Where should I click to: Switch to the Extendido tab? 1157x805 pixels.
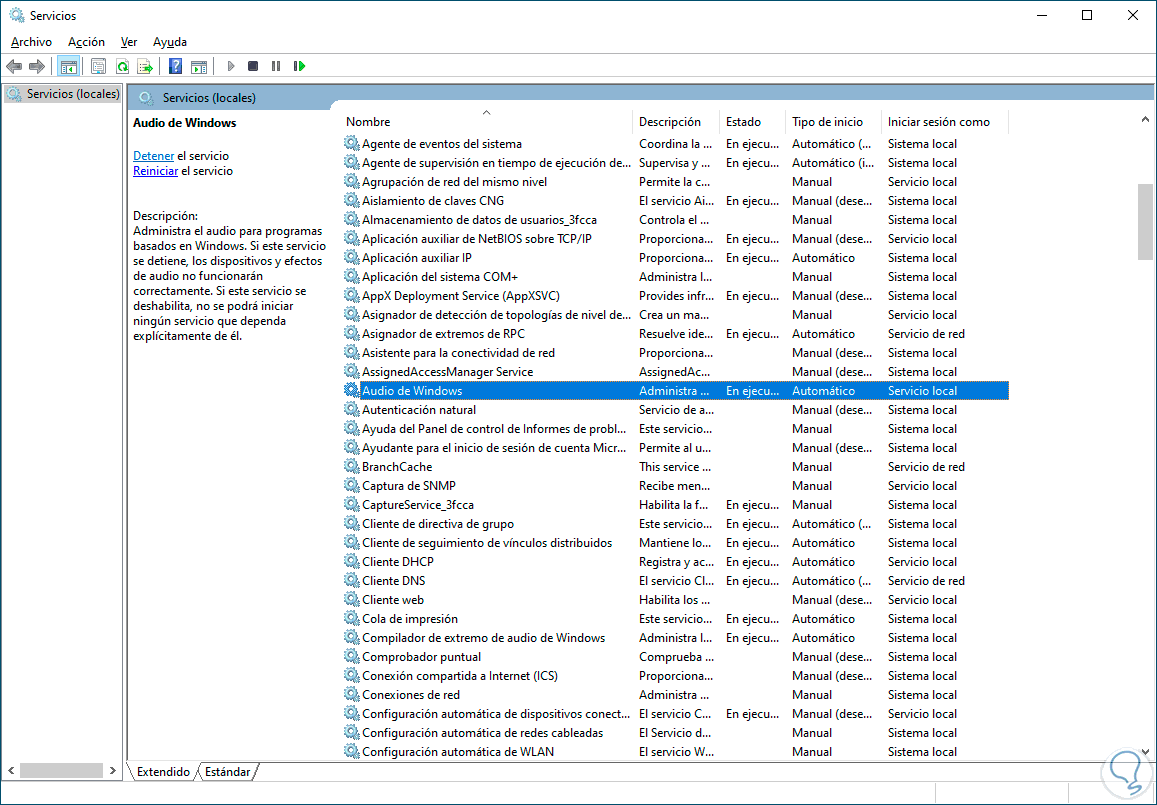coord(163,772)
